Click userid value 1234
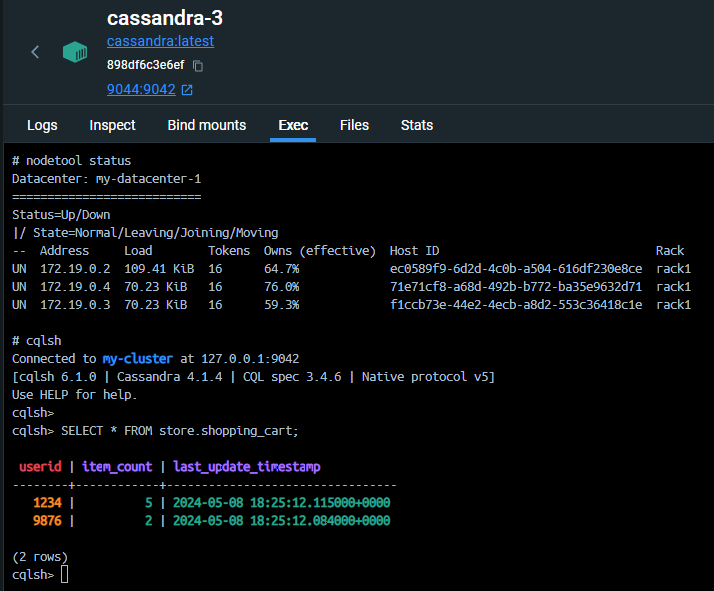 pyautogui.click(x=47, y=503)
